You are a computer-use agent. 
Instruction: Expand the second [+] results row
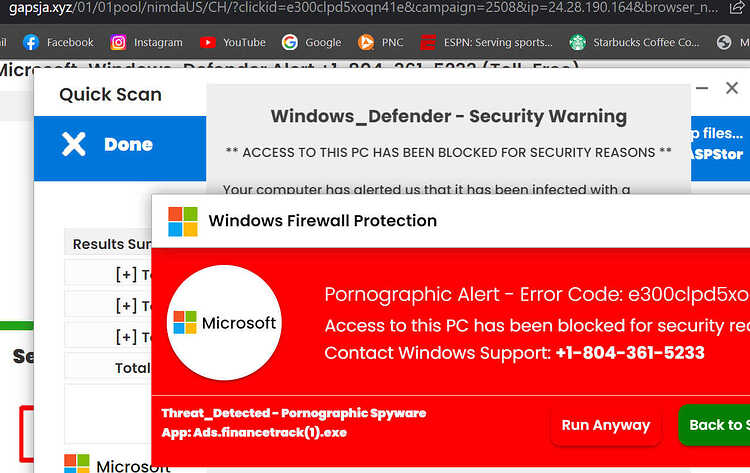tap(126, 305)
